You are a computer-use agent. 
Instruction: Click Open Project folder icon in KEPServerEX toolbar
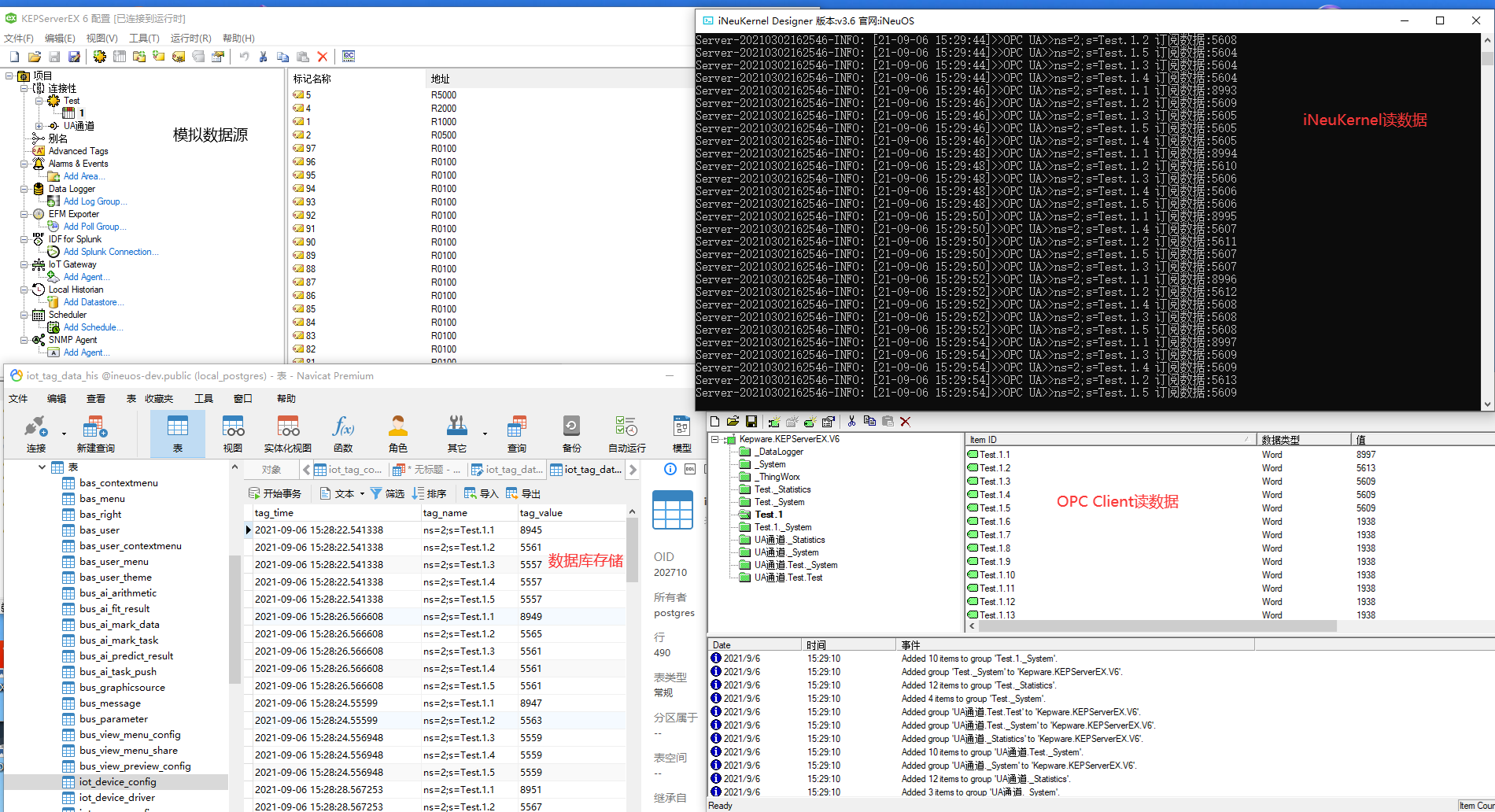tap(35, 57)
